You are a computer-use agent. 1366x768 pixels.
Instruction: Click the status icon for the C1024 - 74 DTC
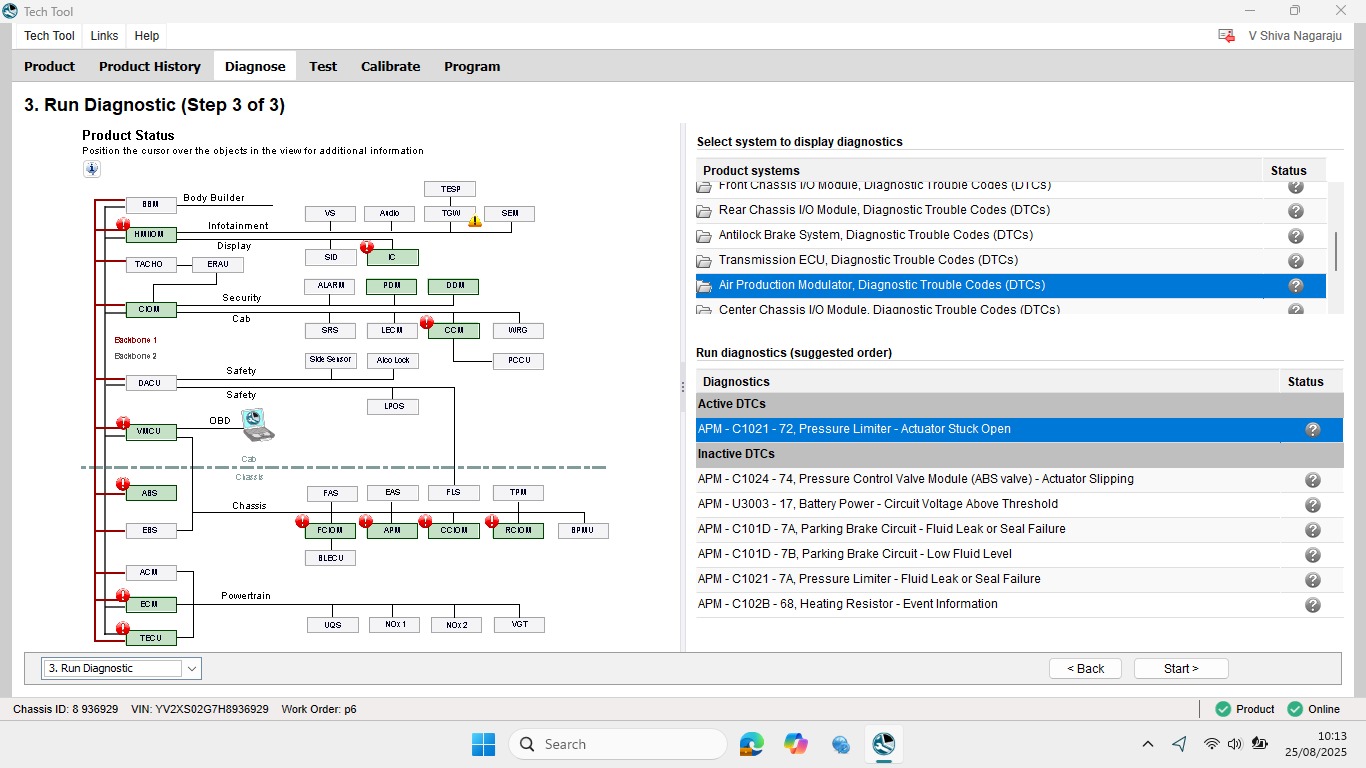pos(1313,480)
